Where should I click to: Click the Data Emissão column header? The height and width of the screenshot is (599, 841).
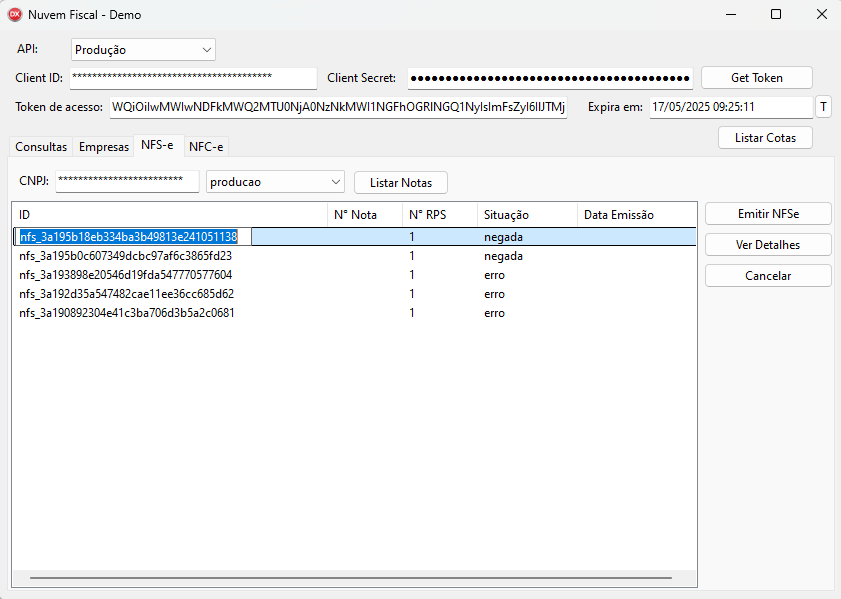click(637, 215)
